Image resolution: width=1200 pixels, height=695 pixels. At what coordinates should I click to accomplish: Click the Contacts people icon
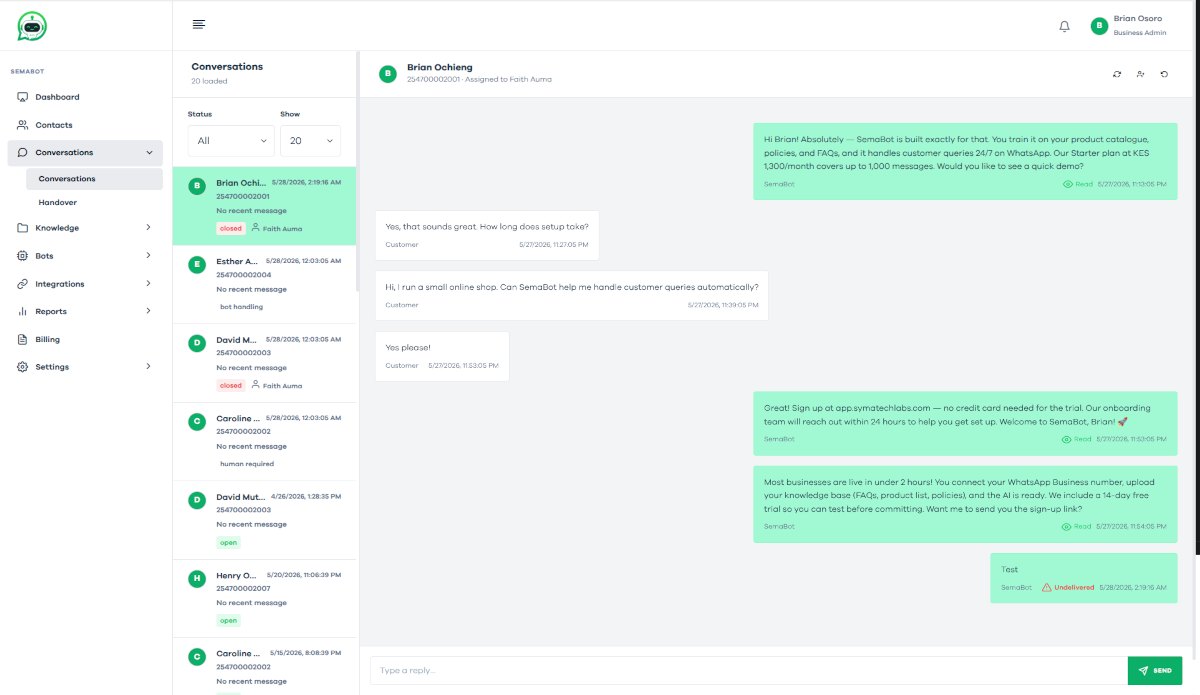click(x=23, y=125)
